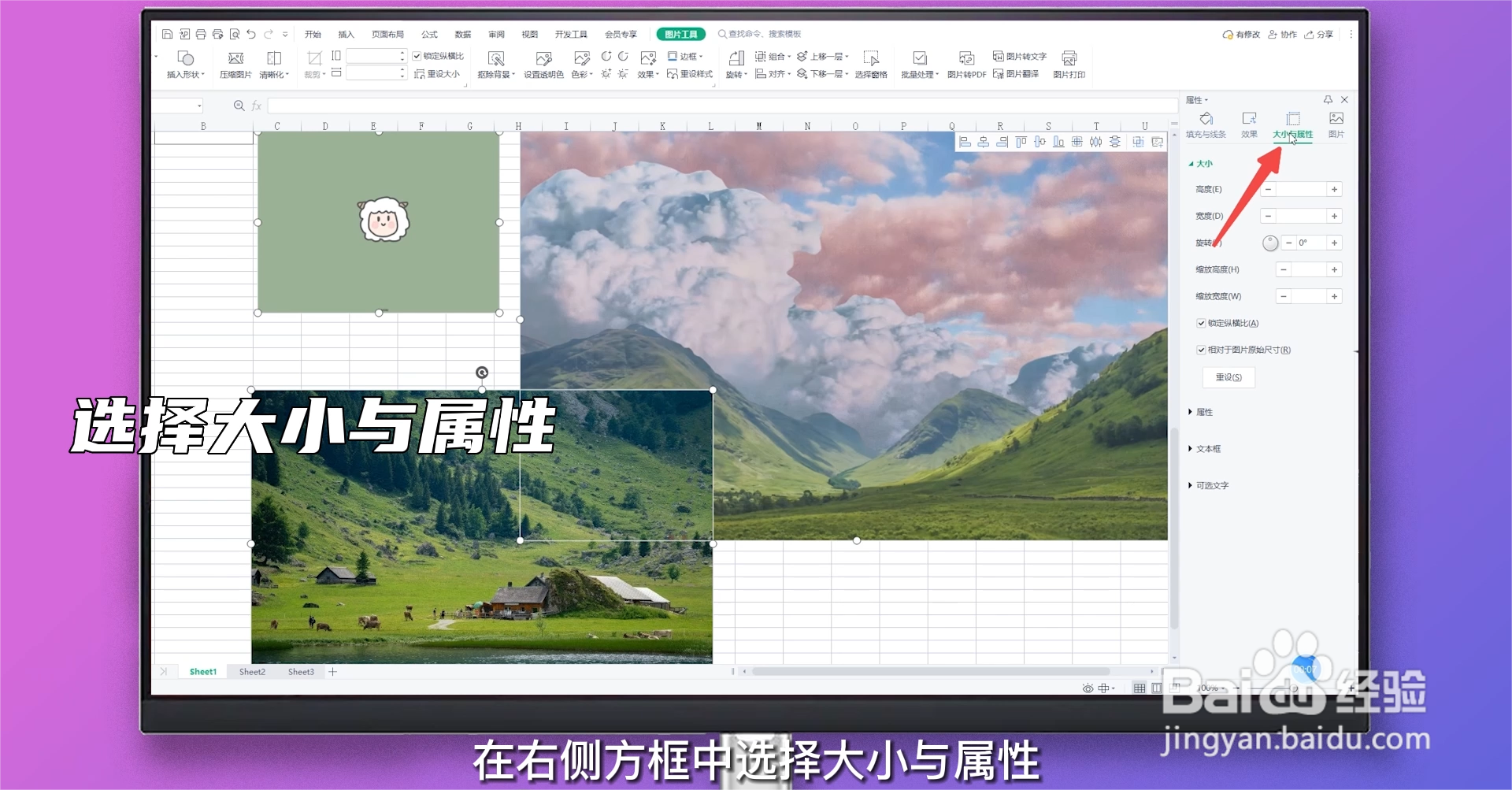Decrease Width (宽度) with minus button
This screenshot has height=790, width=1512.
pyautogui.click(x=1268, y=217)
